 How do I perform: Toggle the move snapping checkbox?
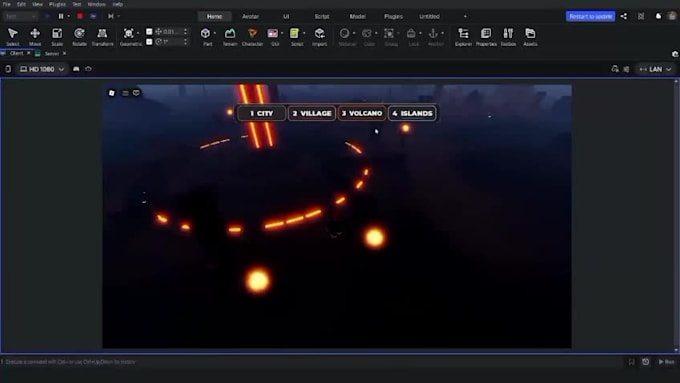149,32
